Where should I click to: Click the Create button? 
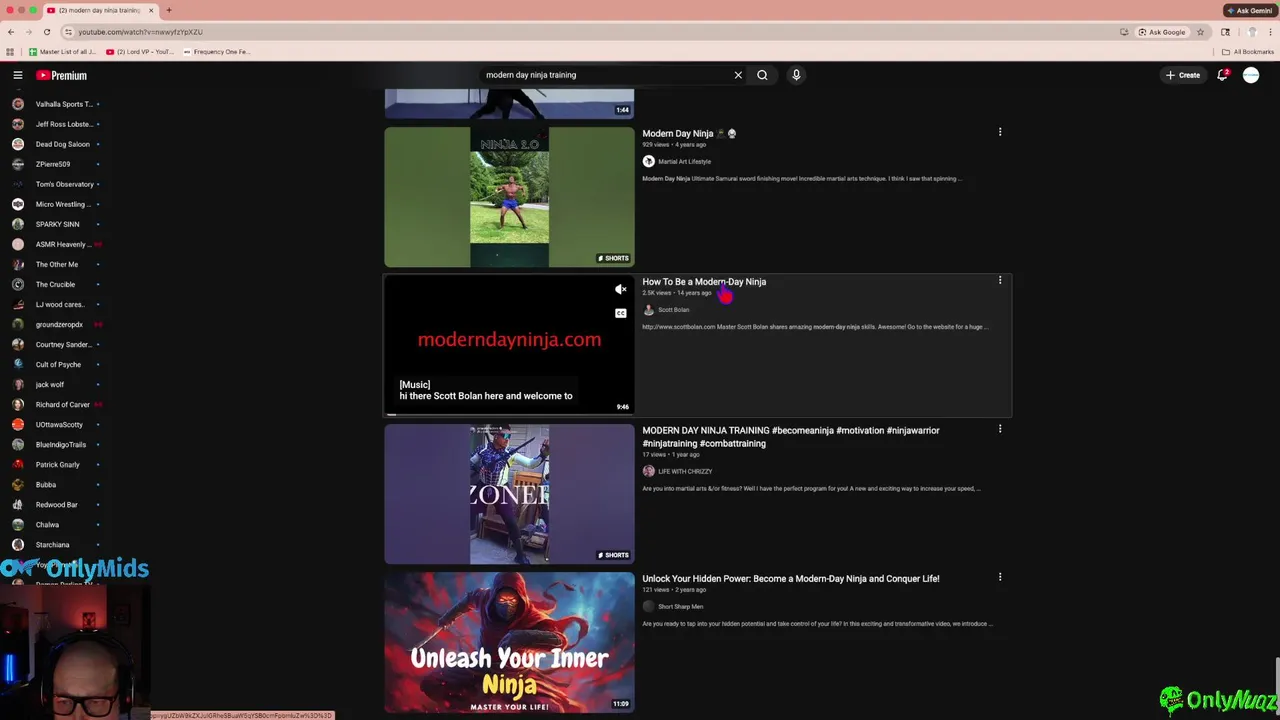coord(1183,75)
